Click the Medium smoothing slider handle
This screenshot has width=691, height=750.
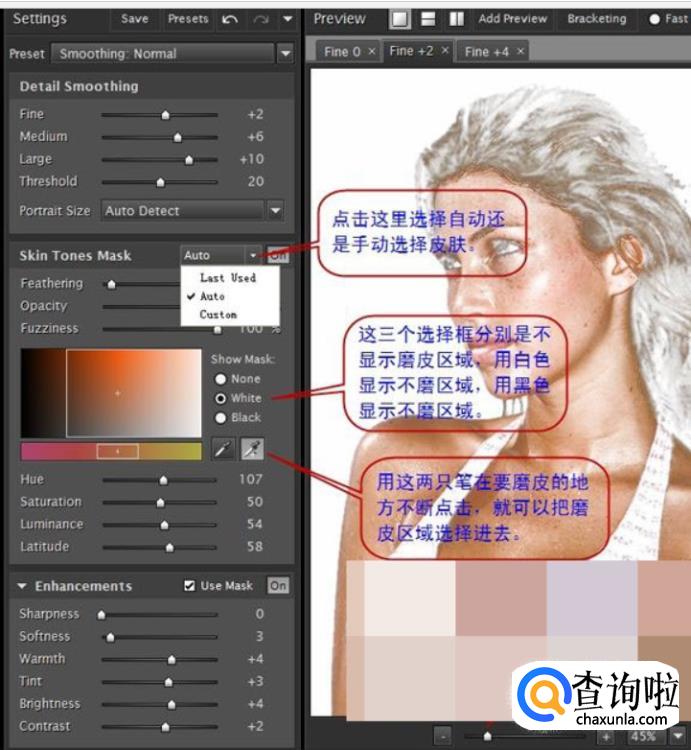pyautogui.click(x=177, y=138)
